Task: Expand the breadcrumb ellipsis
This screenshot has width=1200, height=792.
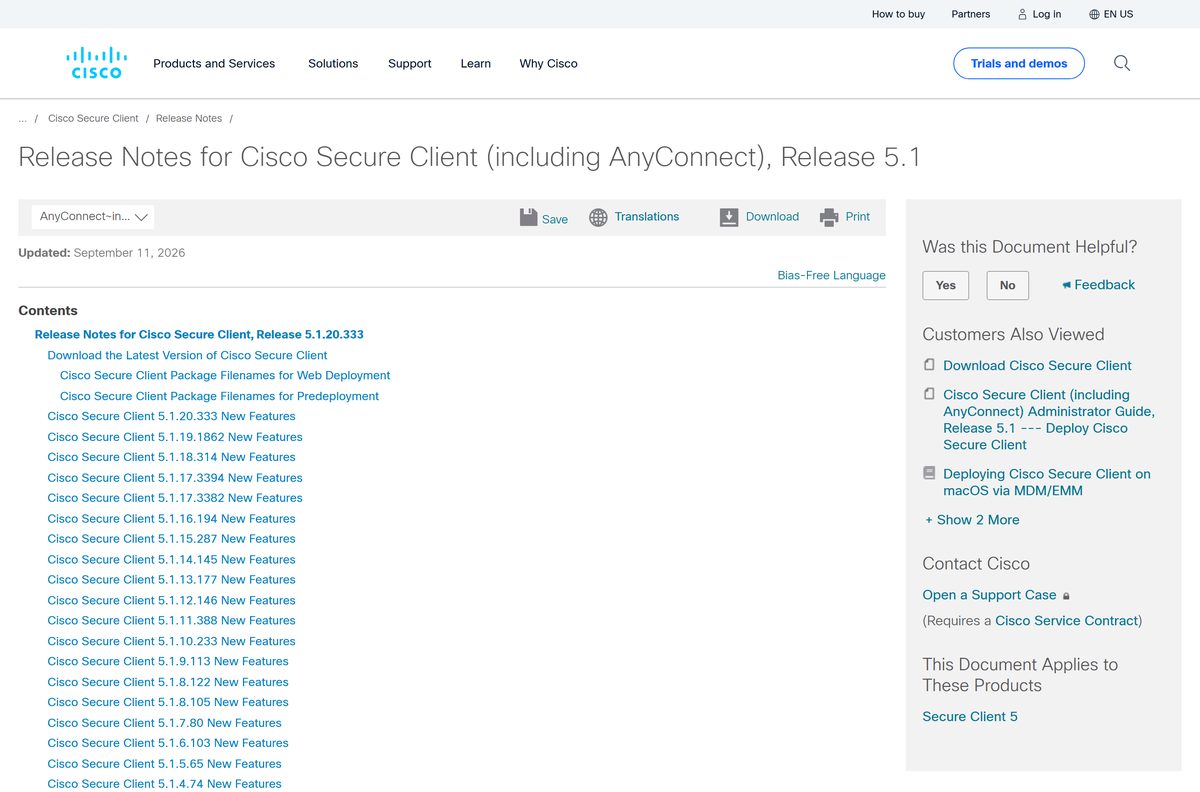Action: pos(23,118)
